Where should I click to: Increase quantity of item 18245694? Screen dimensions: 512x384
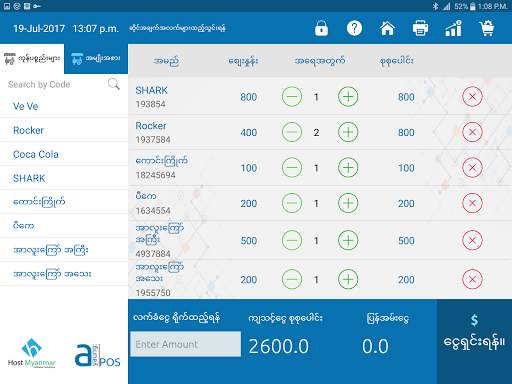pyautogui.click(x=348, y=168)
